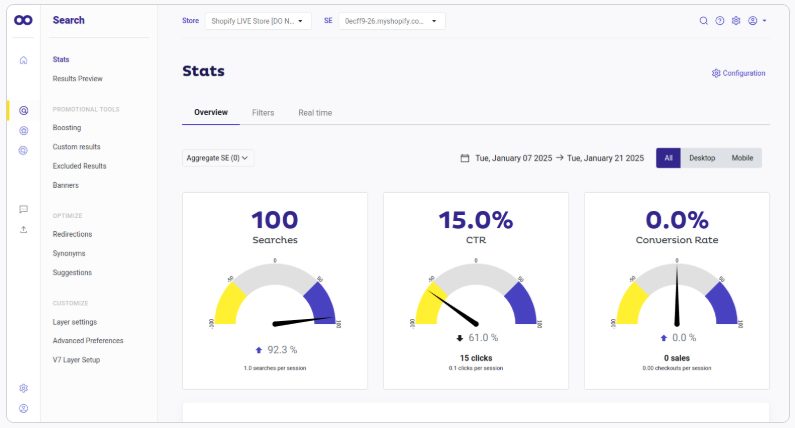Click the gear settings icon in header
The width and height of the screenshot is (795, 428).
(x=735, y=20)
